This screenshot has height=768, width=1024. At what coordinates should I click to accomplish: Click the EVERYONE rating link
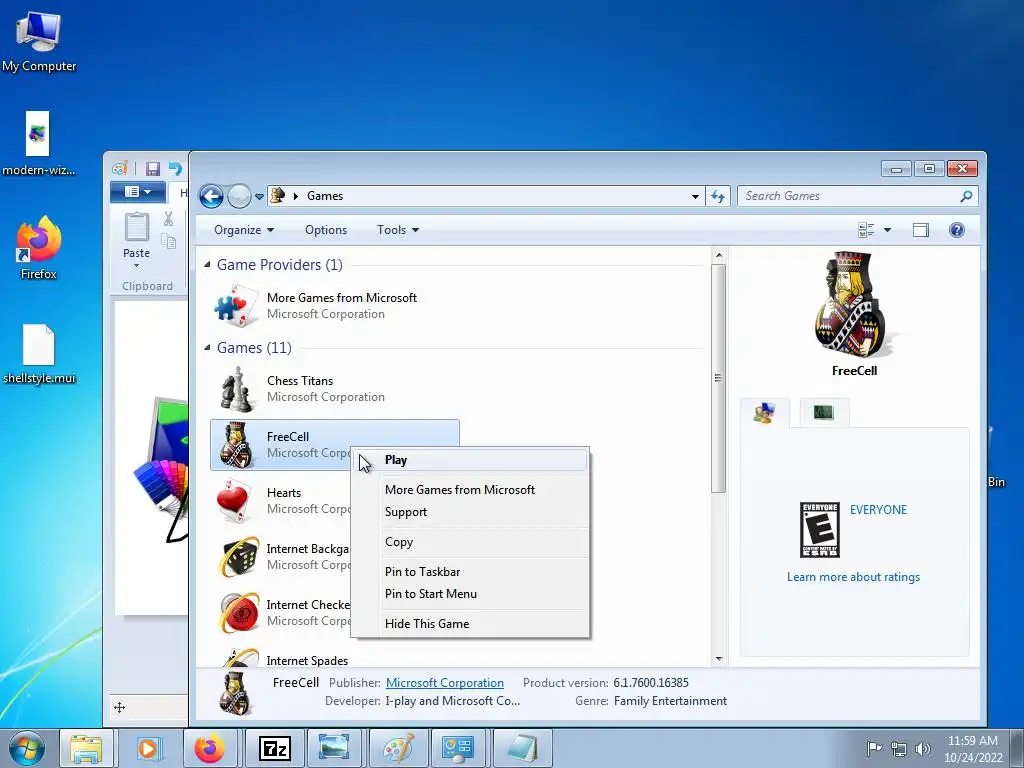coord(878,510)
